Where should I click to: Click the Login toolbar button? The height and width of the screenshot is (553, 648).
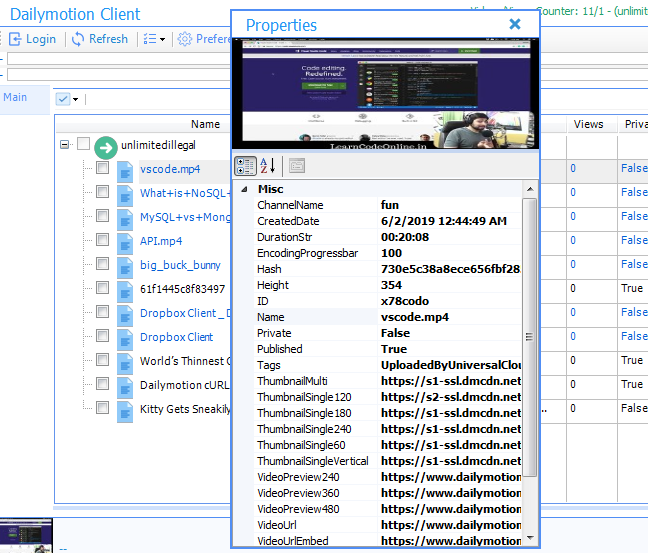(32, 39)
